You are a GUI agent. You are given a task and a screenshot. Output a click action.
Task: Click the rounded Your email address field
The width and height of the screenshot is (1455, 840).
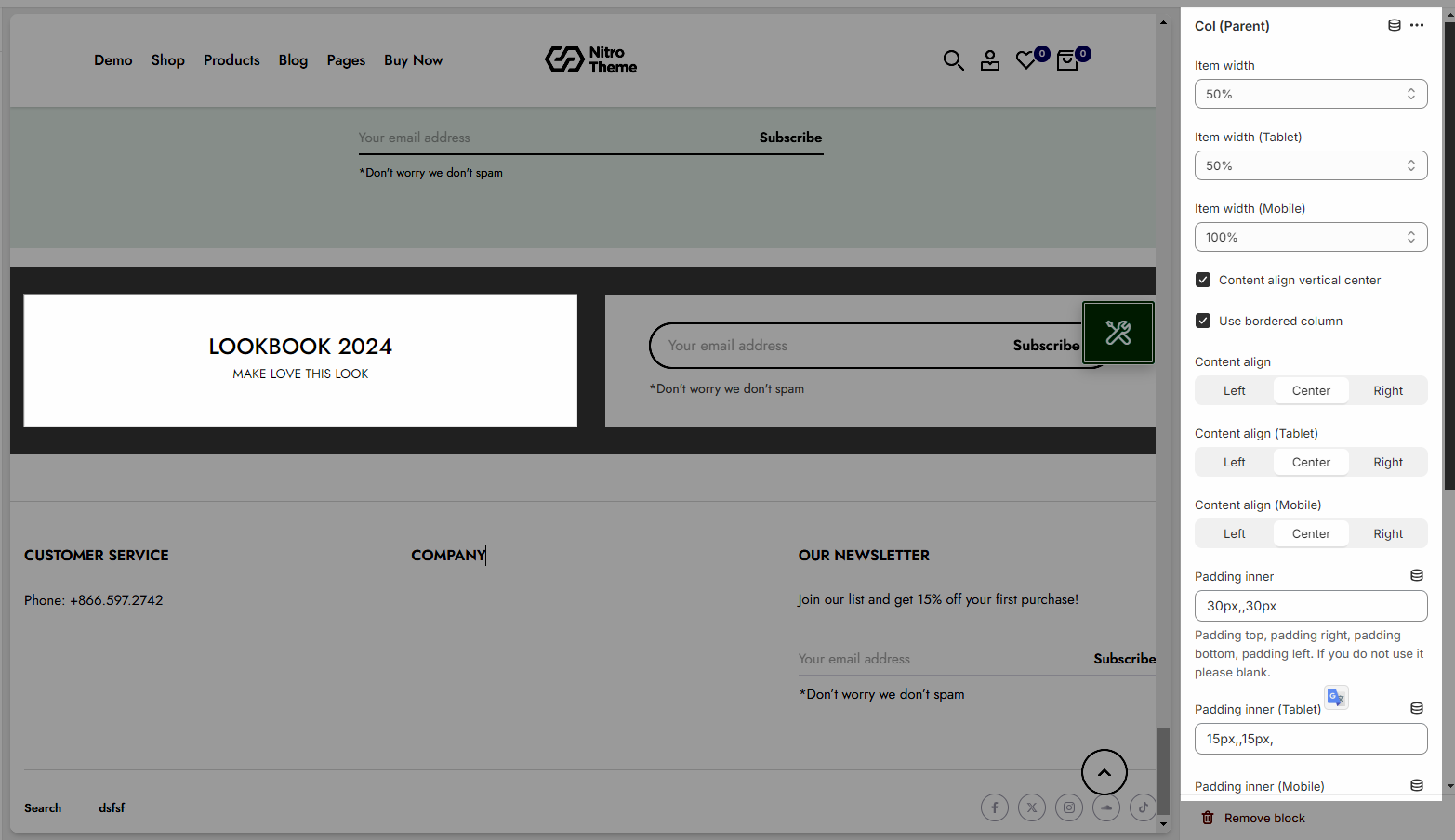coord(827,346)
